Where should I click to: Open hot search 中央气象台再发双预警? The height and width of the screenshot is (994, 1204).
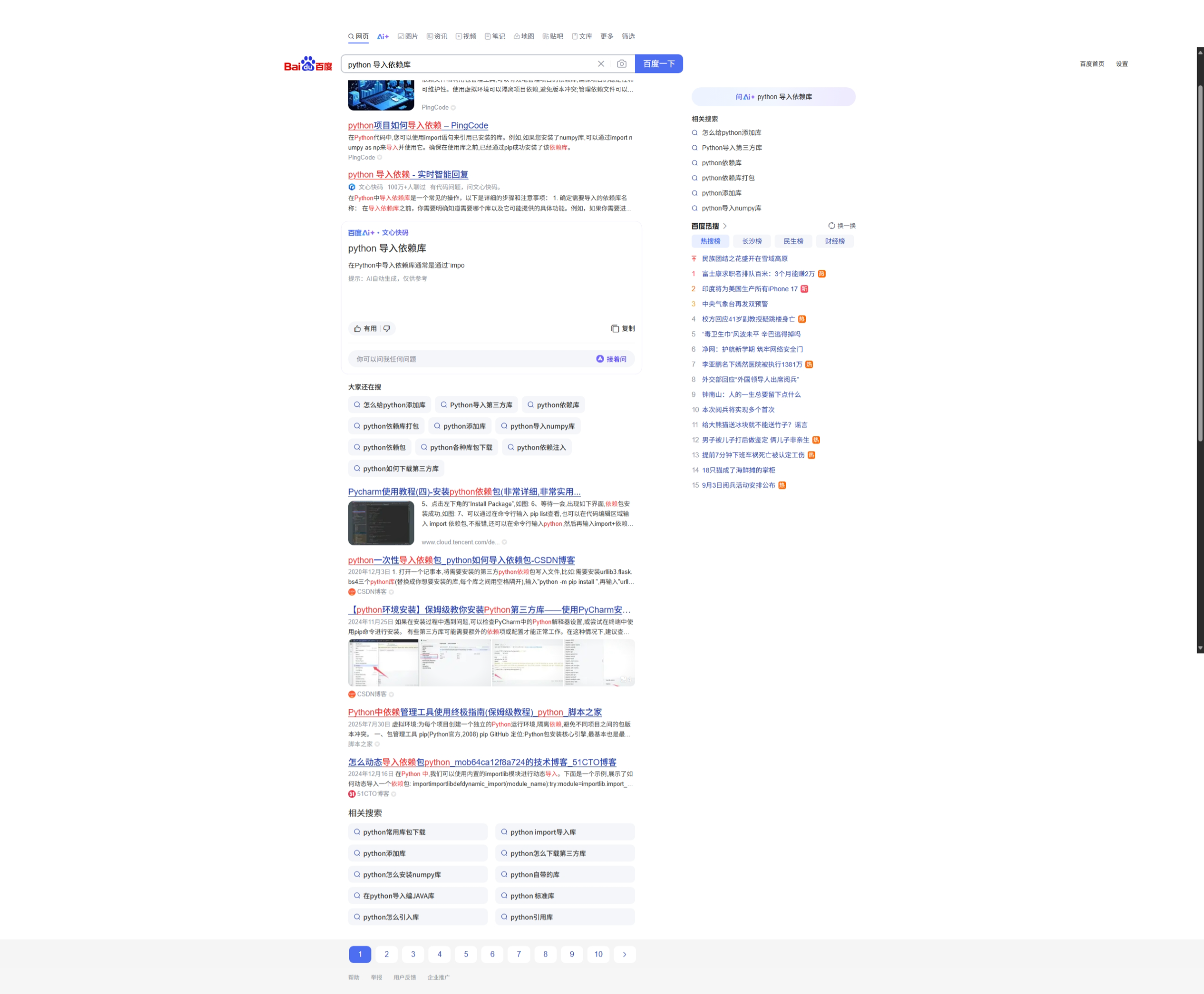pos(734,304)
